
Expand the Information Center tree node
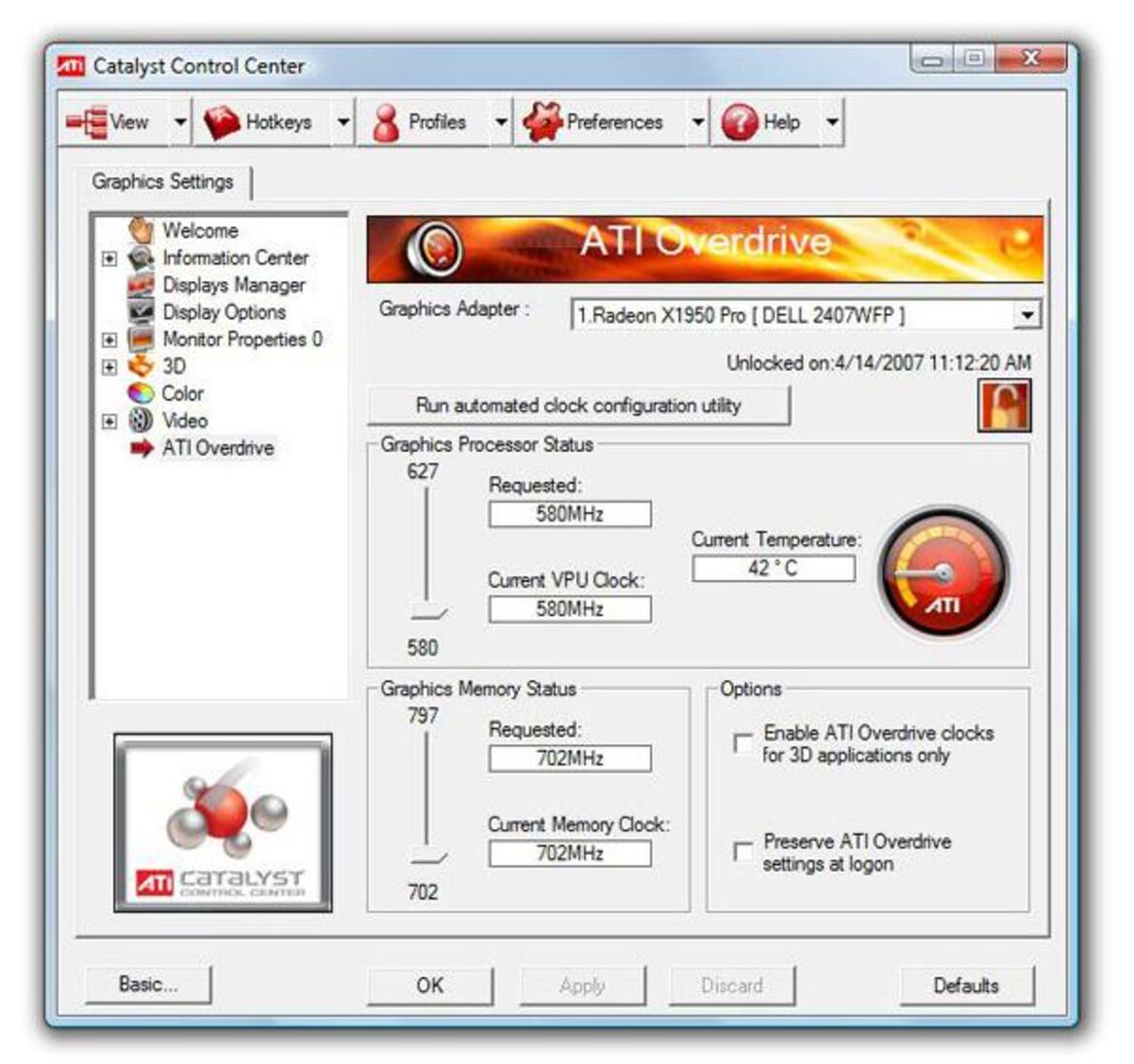pos(110,258)
